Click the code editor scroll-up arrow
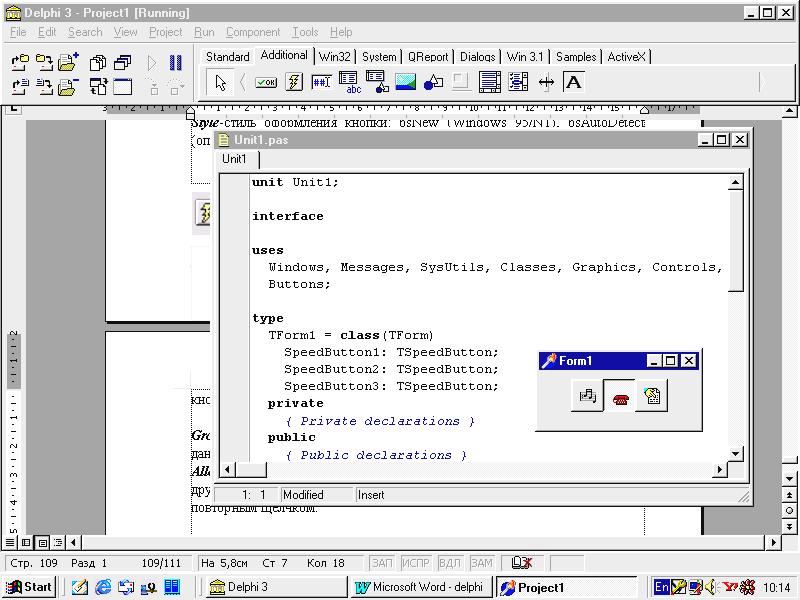Image resolution: width=800 pixels, height=600 pixels. [735, 182]
